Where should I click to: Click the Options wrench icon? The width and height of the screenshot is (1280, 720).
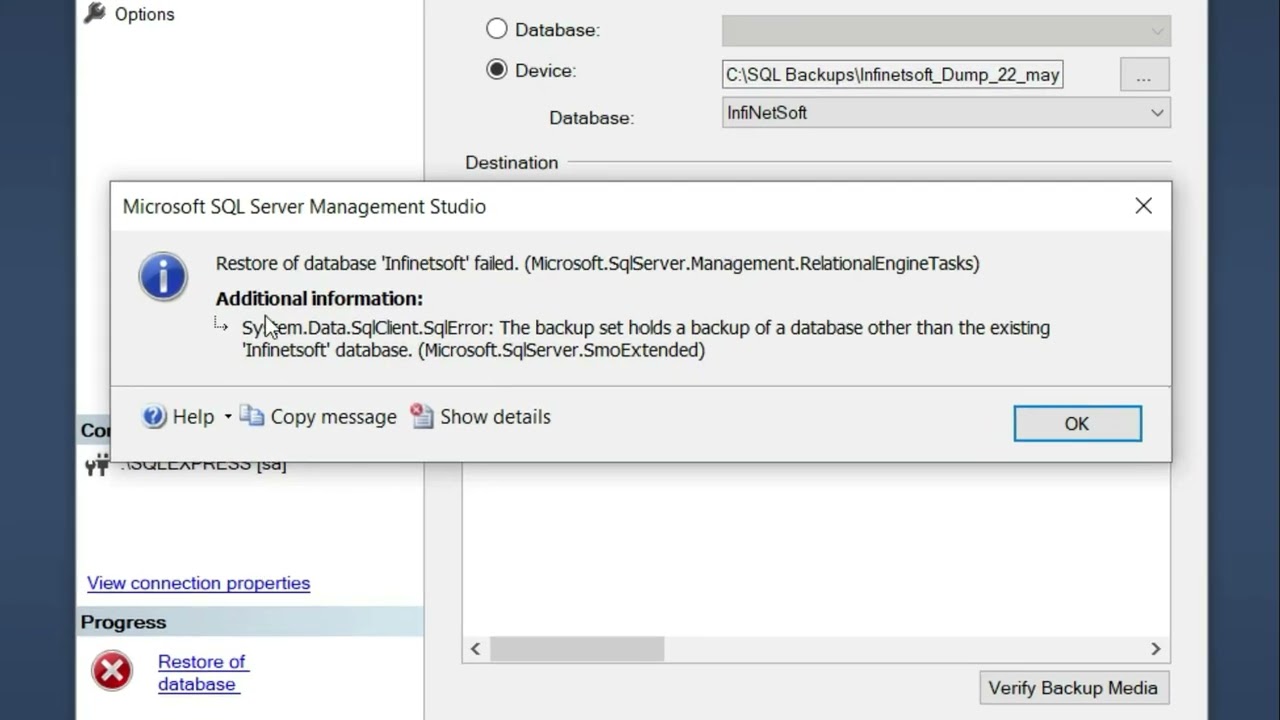(x=95, y=13)
